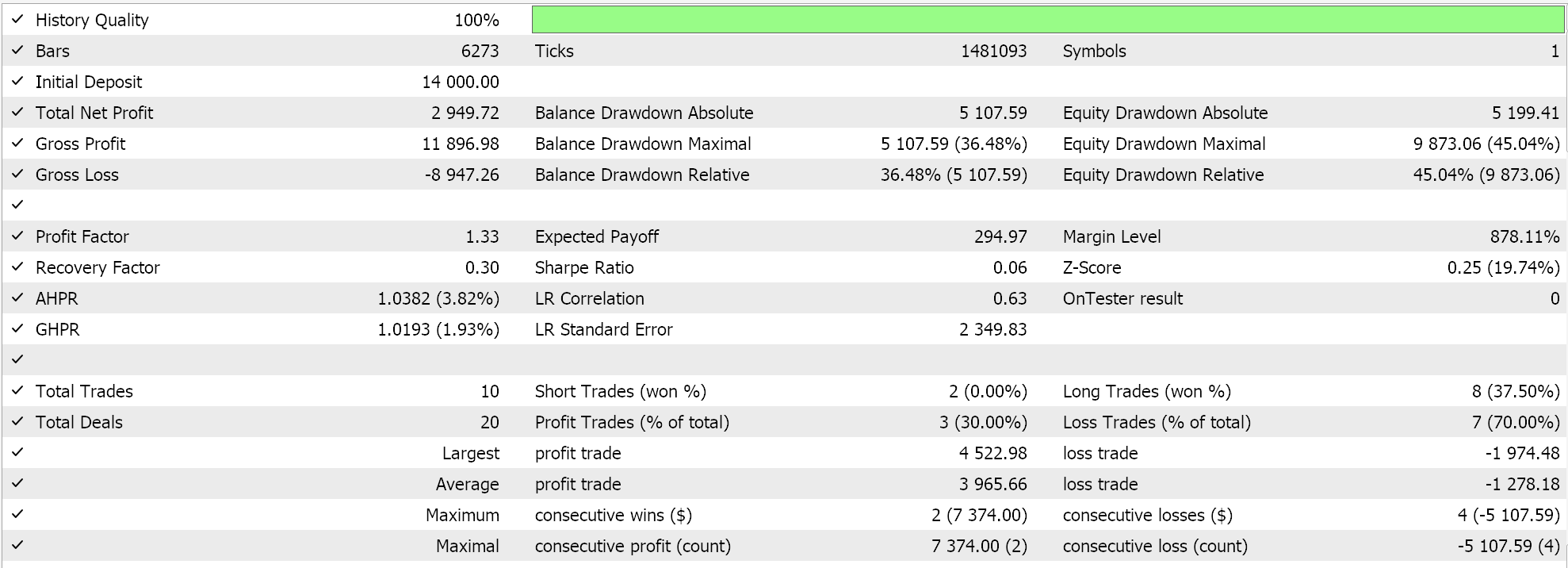
Task: Select the Equity Drawdown Maximal value
Action: click(1486, 144)
